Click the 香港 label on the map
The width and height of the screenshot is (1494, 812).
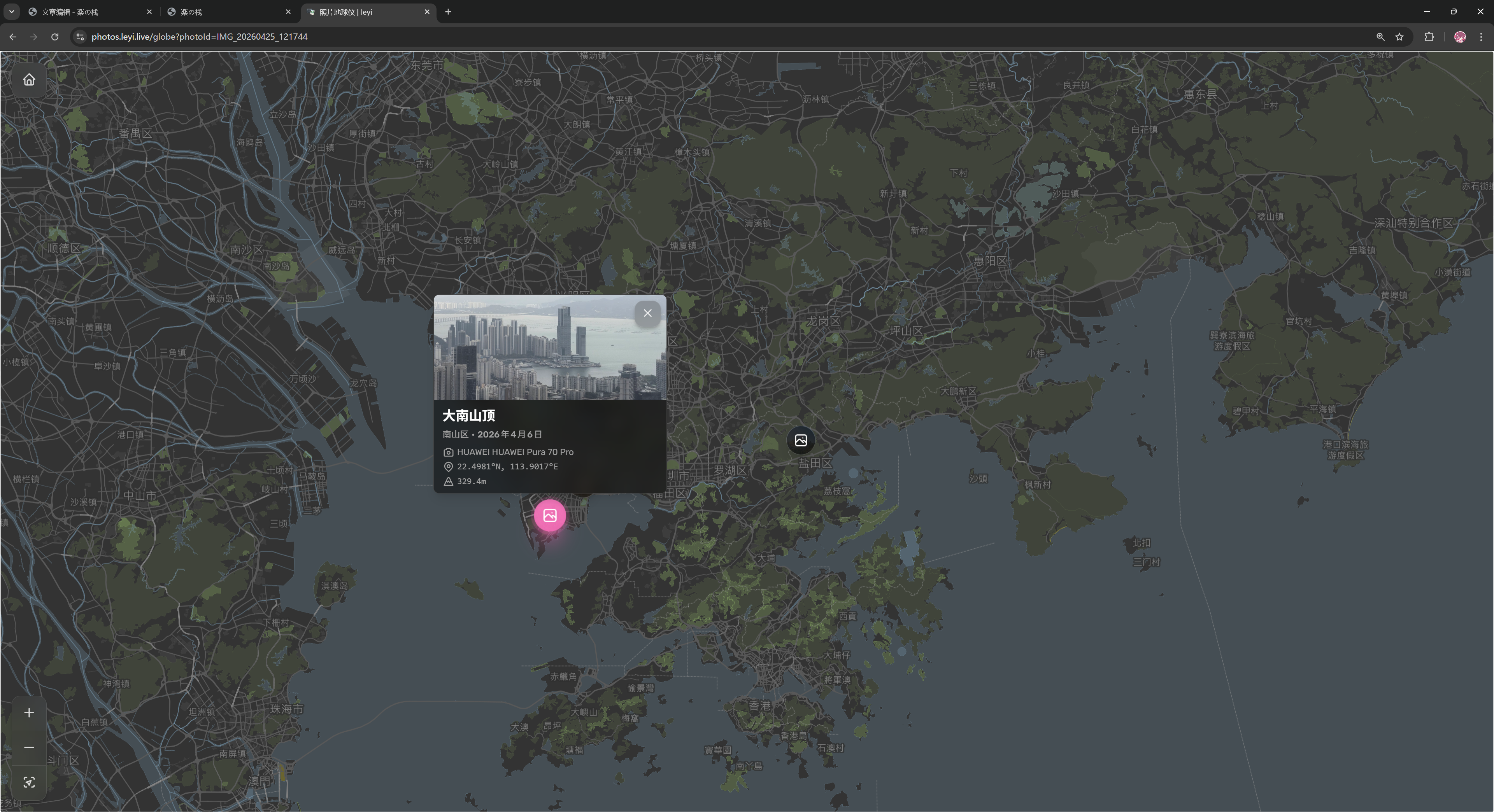tap(760, 705)
